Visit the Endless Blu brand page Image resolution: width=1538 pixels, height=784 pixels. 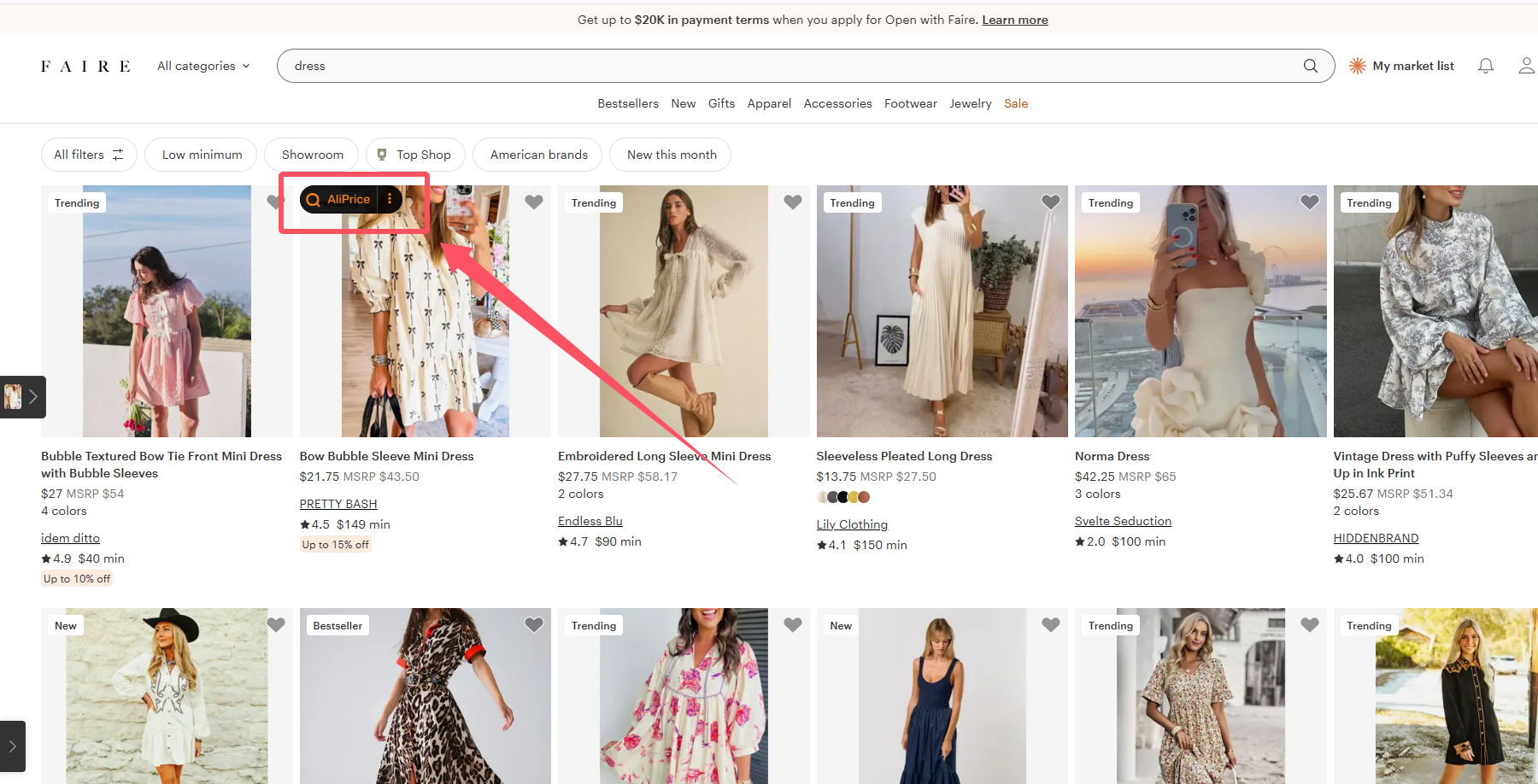click(x=590, y=521)
